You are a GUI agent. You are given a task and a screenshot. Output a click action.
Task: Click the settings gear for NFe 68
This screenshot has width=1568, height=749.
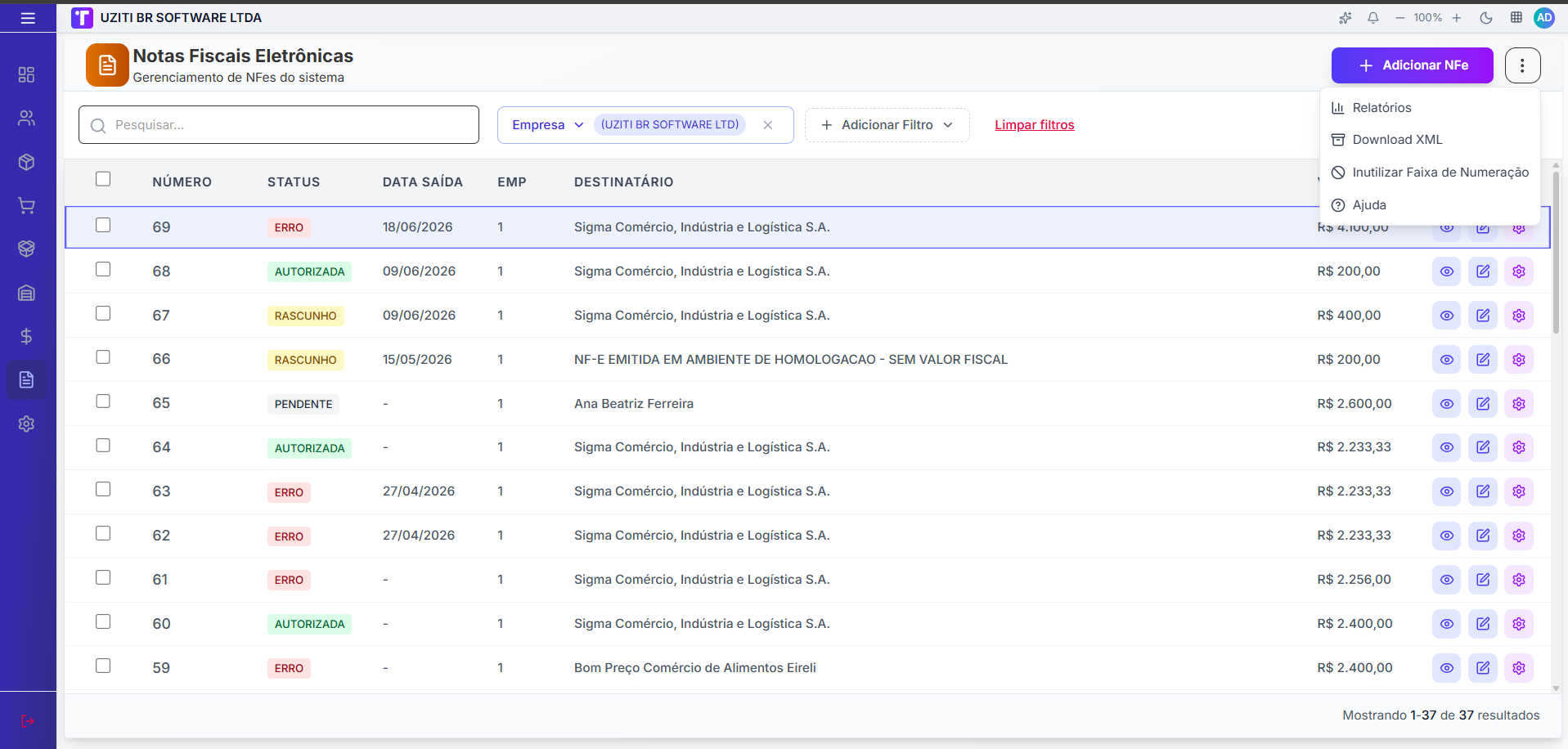[x=1519, y=271]
